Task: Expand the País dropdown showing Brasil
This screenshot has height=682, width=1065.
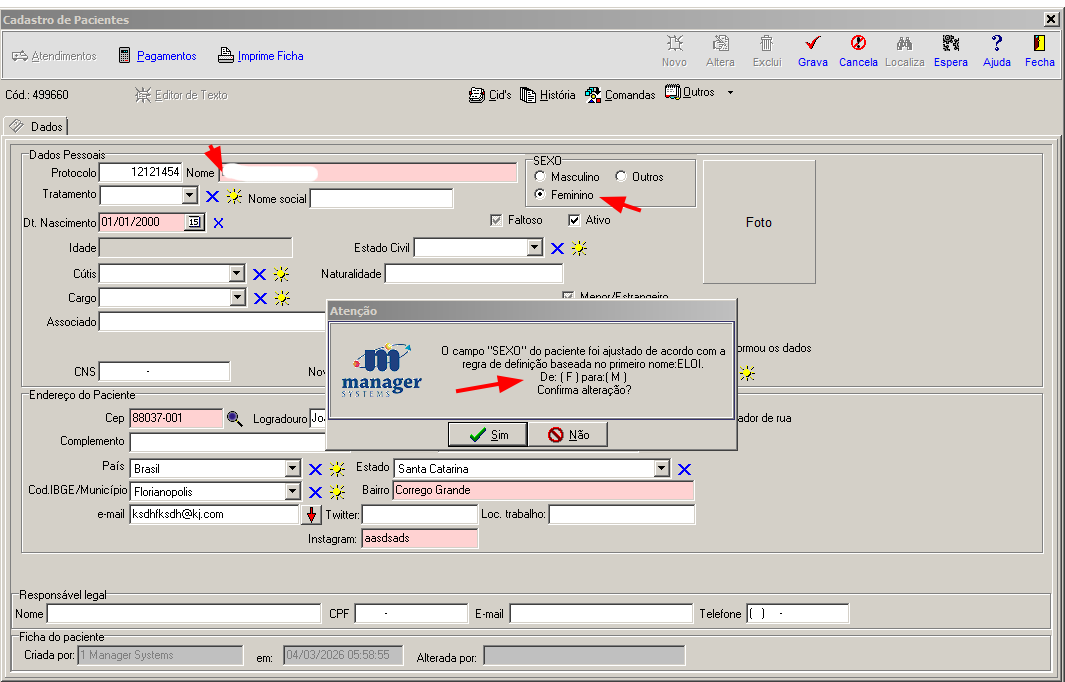Action: coord(292,469)
